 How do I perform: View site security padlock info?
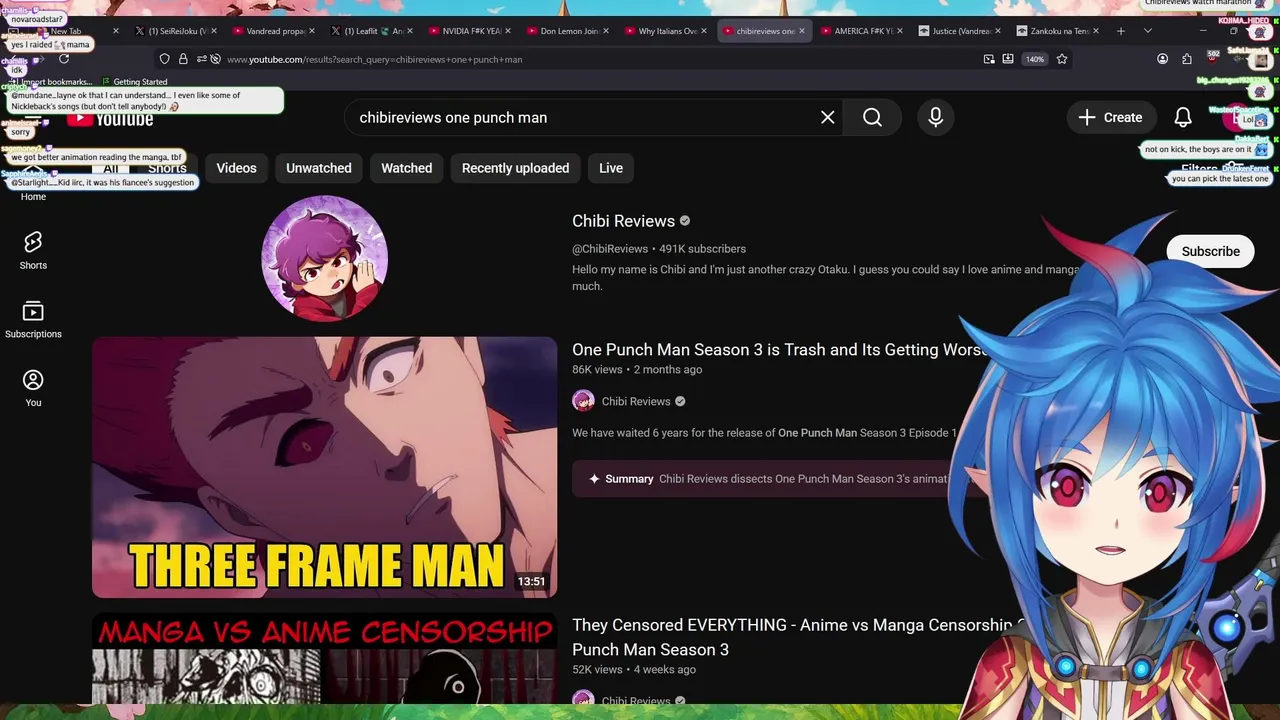click(x=183, y=59)
